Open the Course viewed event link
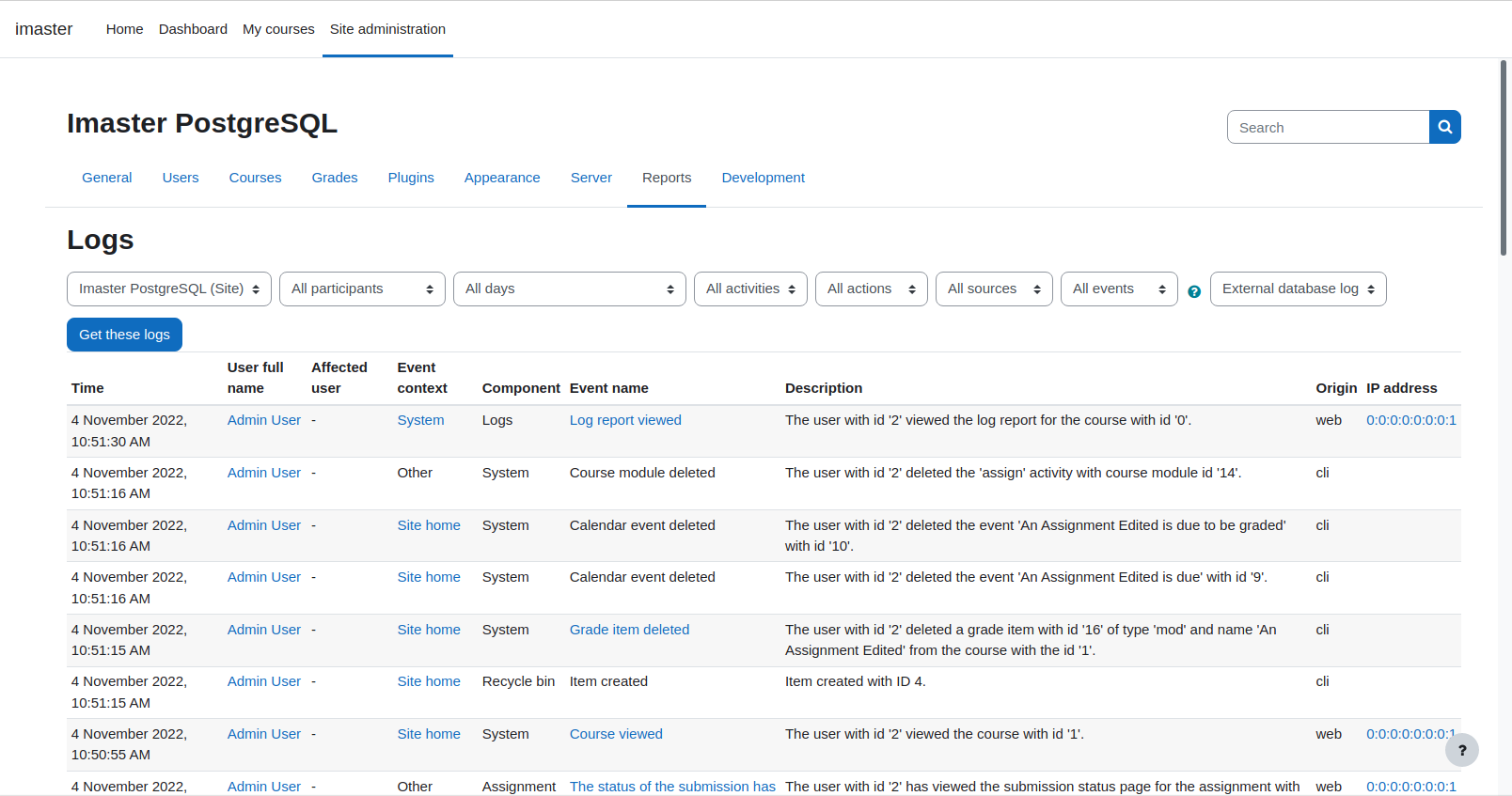Image resolution: width=1512 pixels, height=796 pixels. [x=616, y=734]
